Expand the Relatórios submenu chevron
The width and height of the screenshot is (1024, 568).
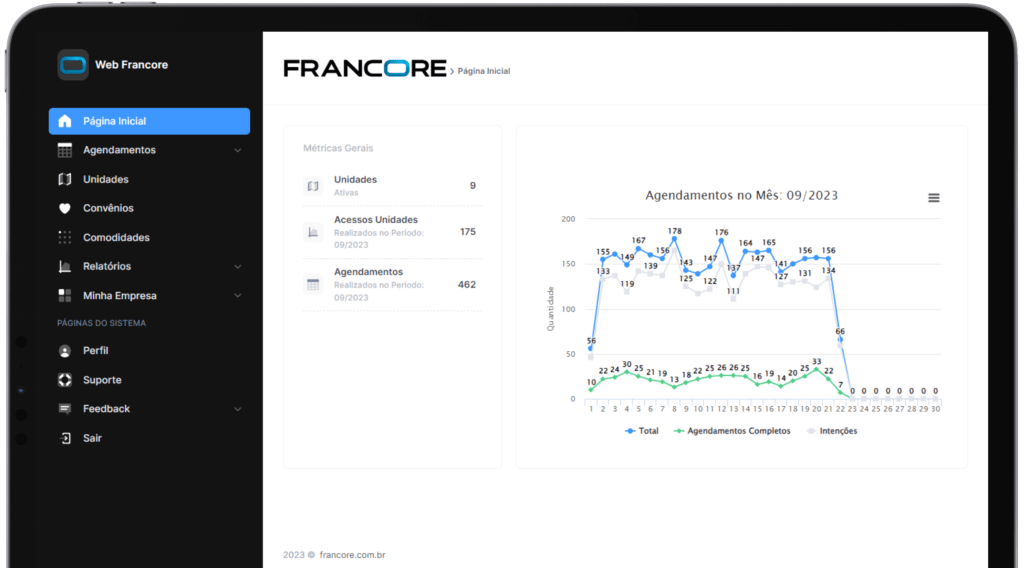pos(238,266)
